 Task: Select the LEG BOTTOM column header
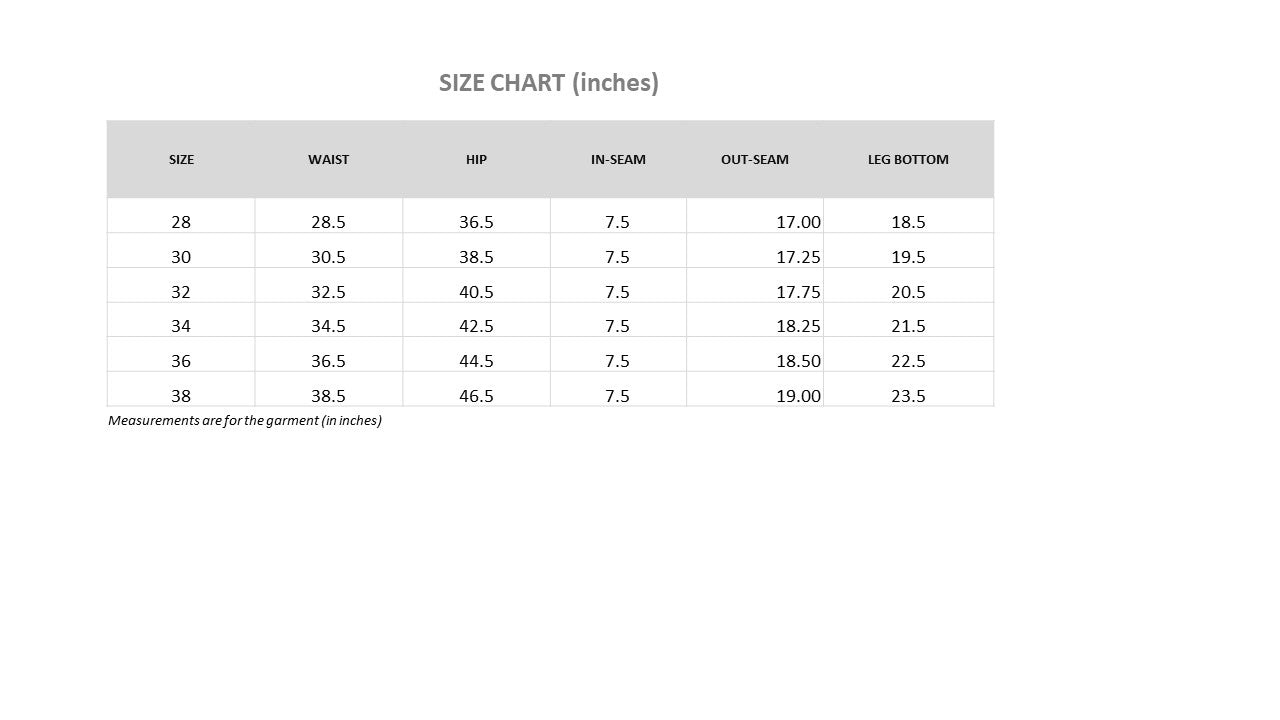pyautogui.click(x=908, y=159)
